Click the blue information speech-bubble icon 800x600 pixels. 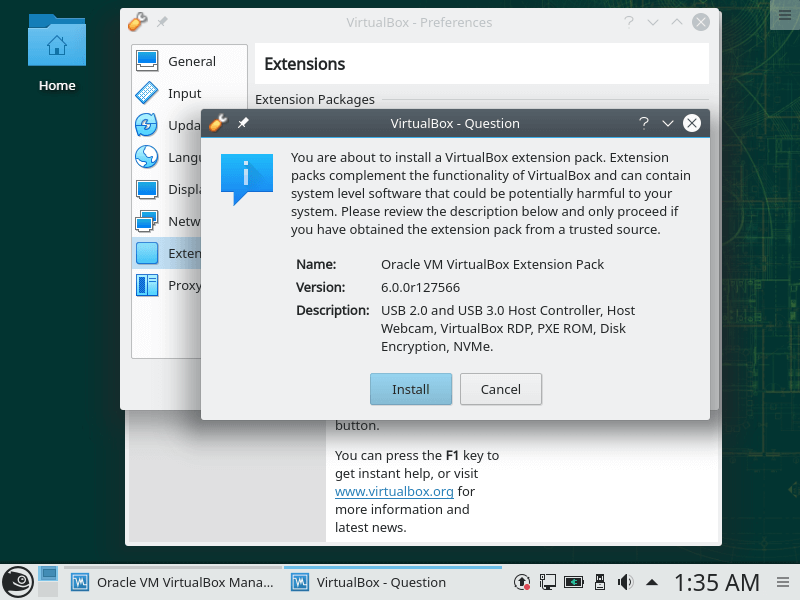pos(247,179)
